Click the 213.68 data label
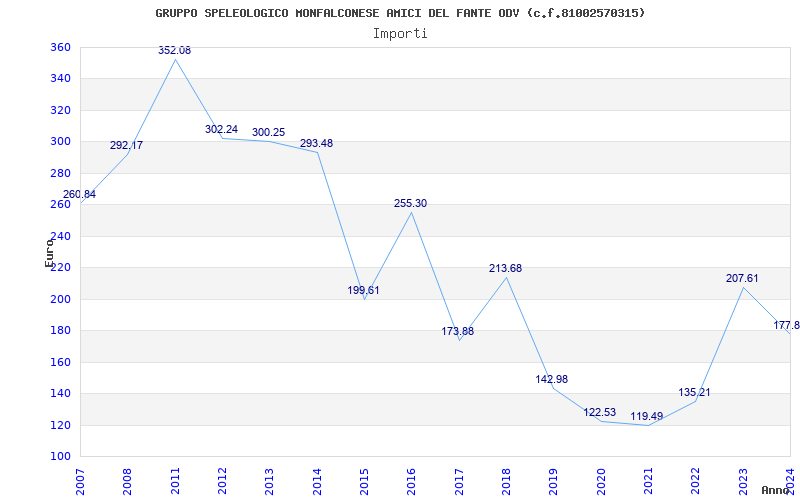Screen dimensions: 800x500 [506, 268]
